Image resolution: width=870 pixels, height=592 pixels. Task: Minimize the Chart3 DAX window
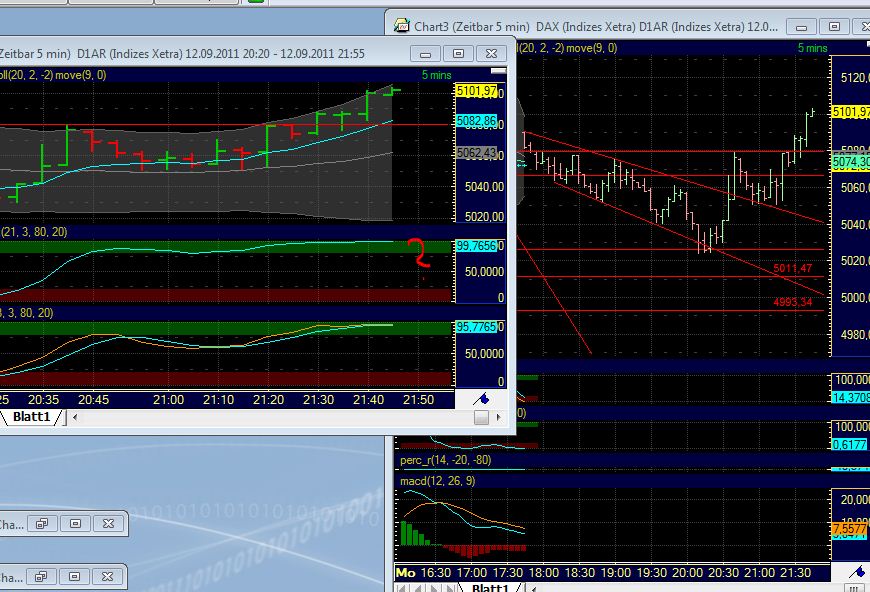pyautogui.click(x=801, y=27)
